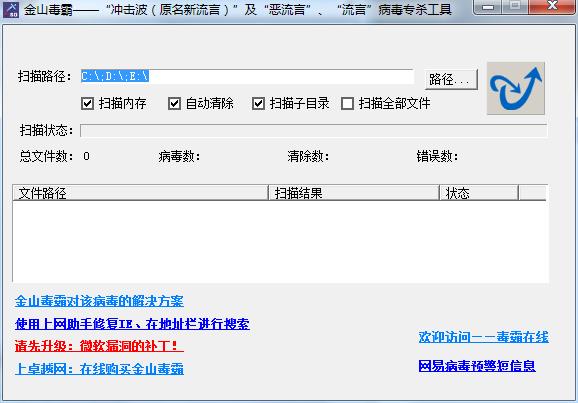The image size is (578, 403).
Task: Close the 金山毒霸 virus tool window
Action: click(x=552, y=6)
